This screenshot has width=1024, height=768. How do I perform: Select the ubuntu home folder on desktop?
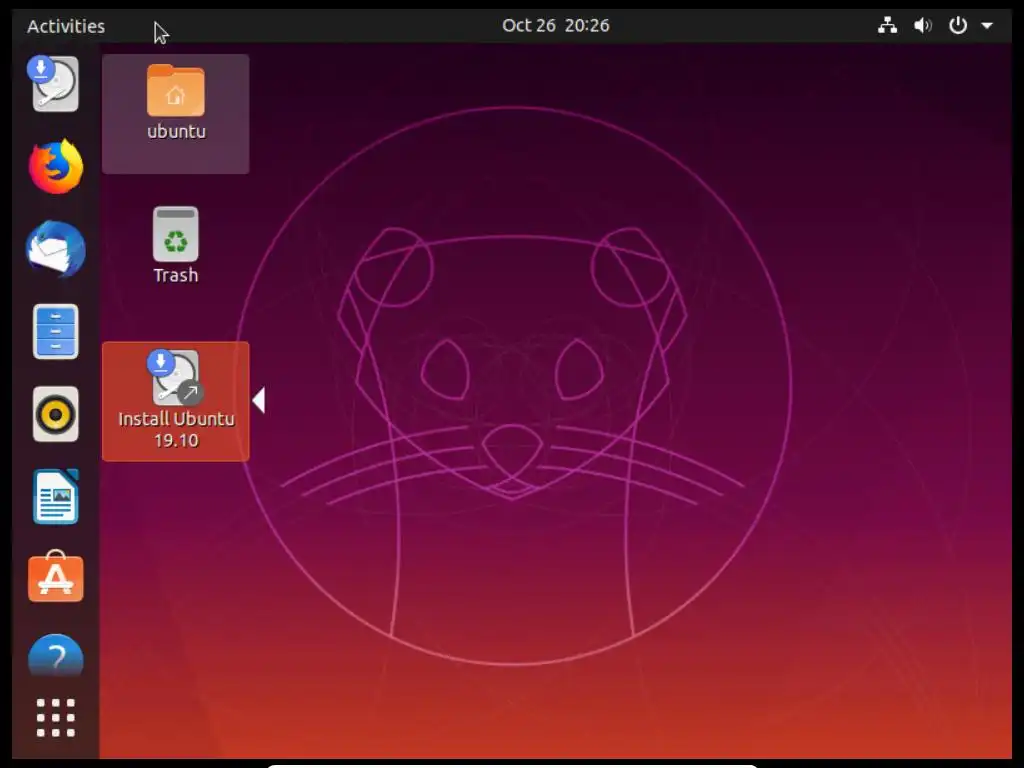(176, 114)
